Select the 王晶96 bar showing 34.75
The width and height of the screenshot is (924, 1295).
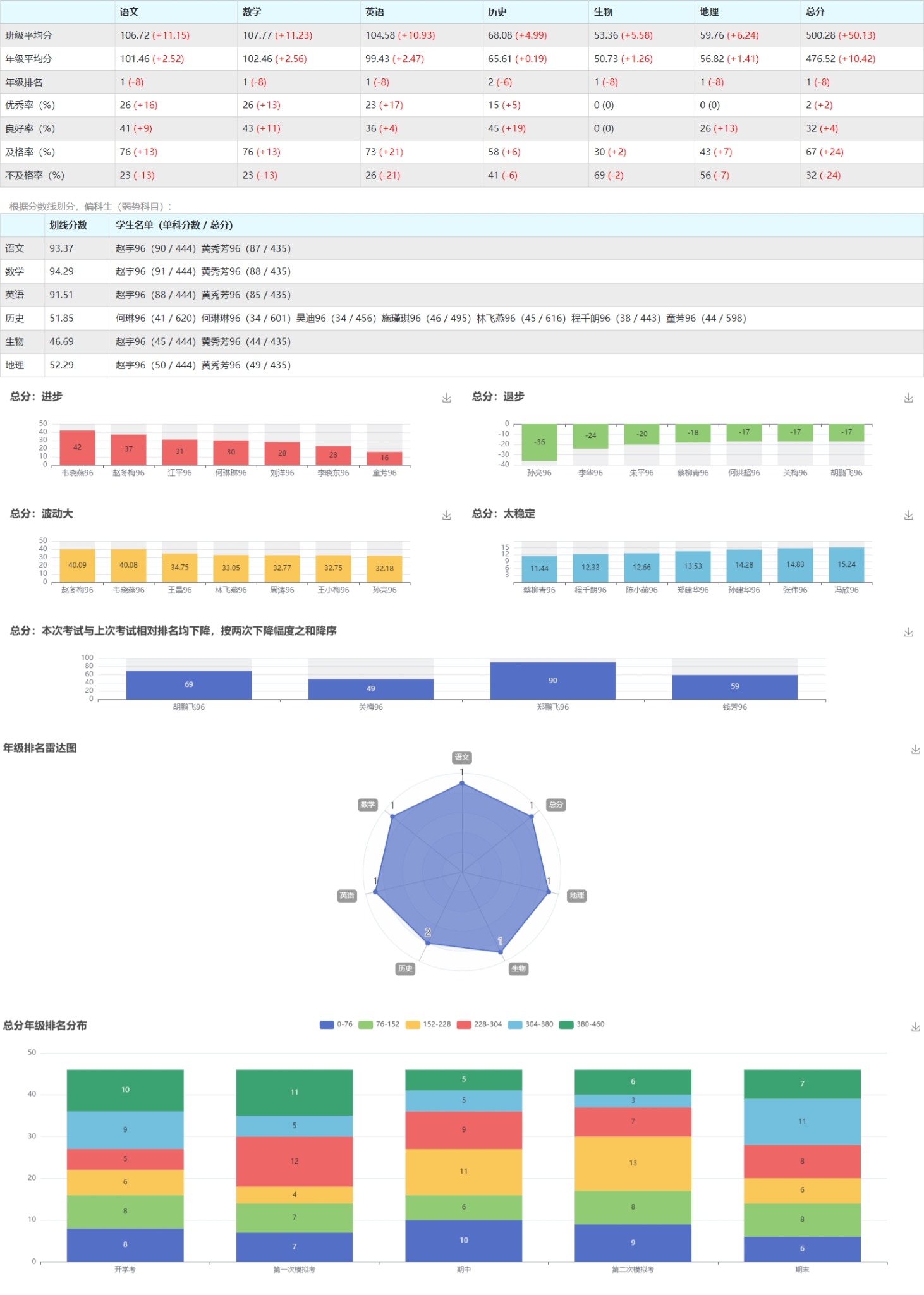[179, 568]
